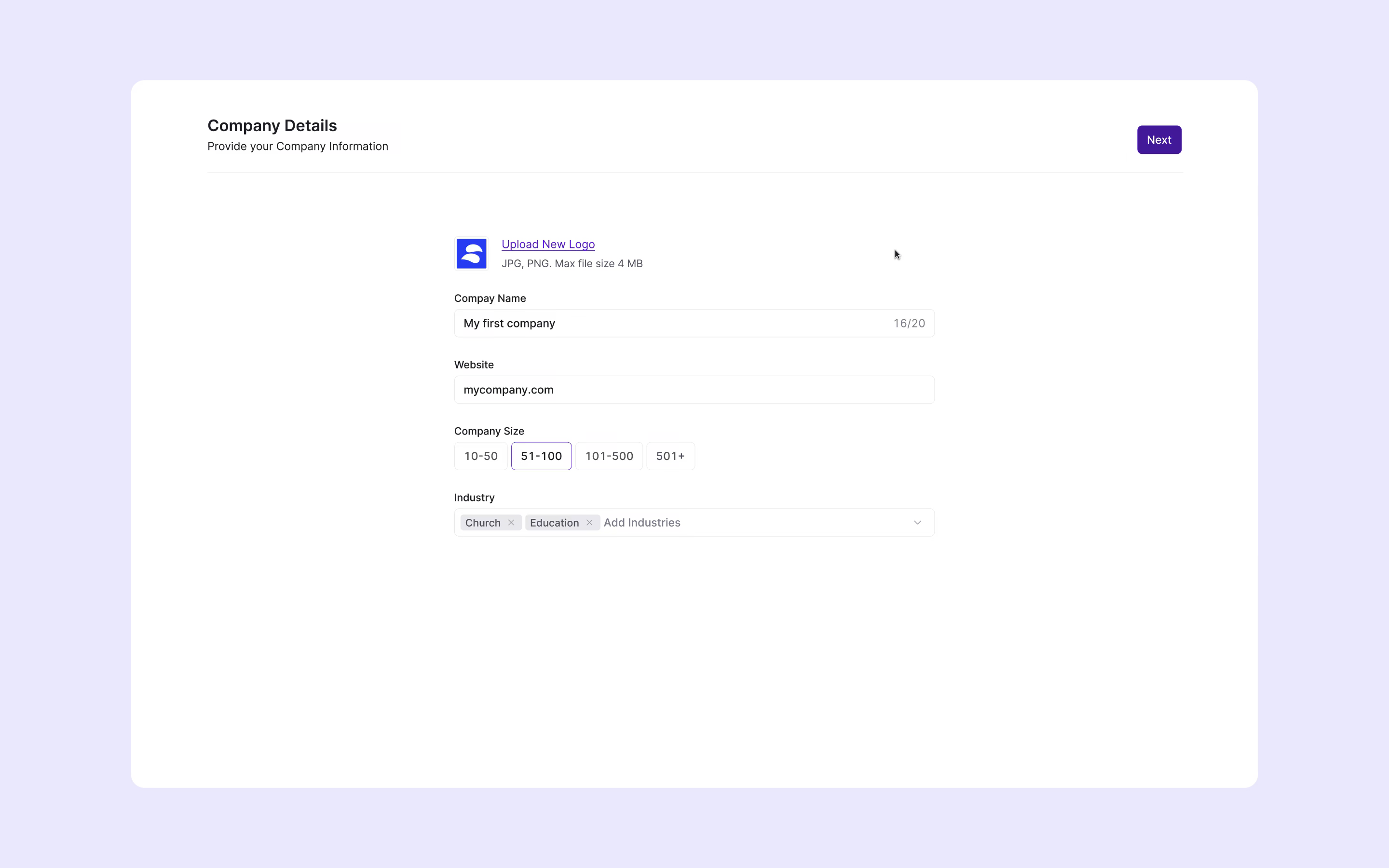Open the Upload New Logo link
1389x868 pixels.
547,244
